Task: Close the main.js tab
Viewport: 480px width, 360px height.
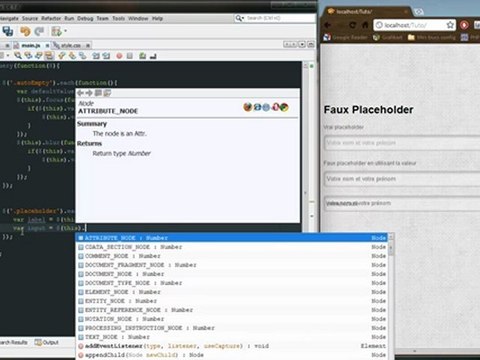Action: tap(47, 45)
